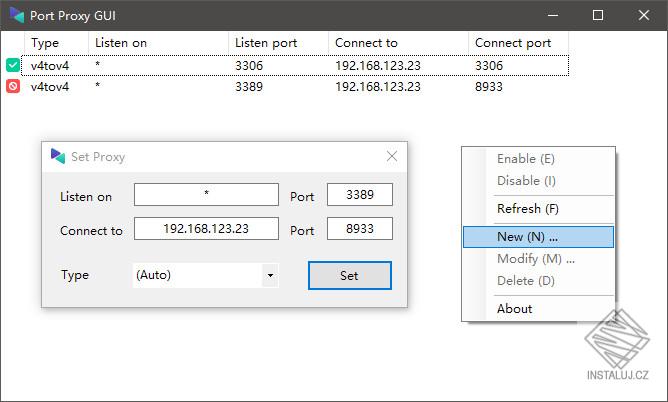Sort by the Type column header
The width and height of the screenshot is (668, 402).
coord(56,43)
